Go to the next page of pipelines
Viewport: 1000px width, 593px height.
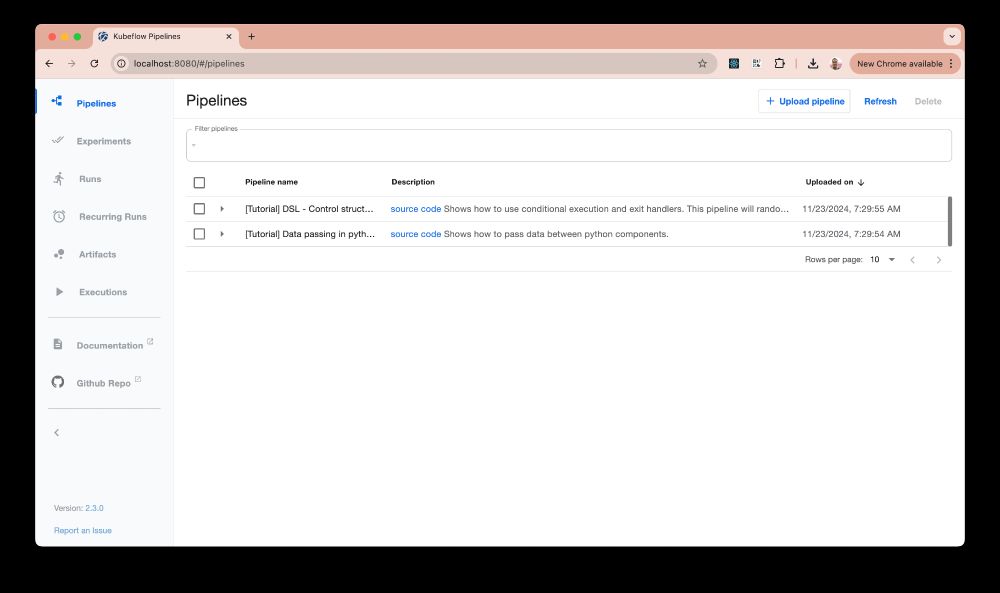tap(939, 260)
